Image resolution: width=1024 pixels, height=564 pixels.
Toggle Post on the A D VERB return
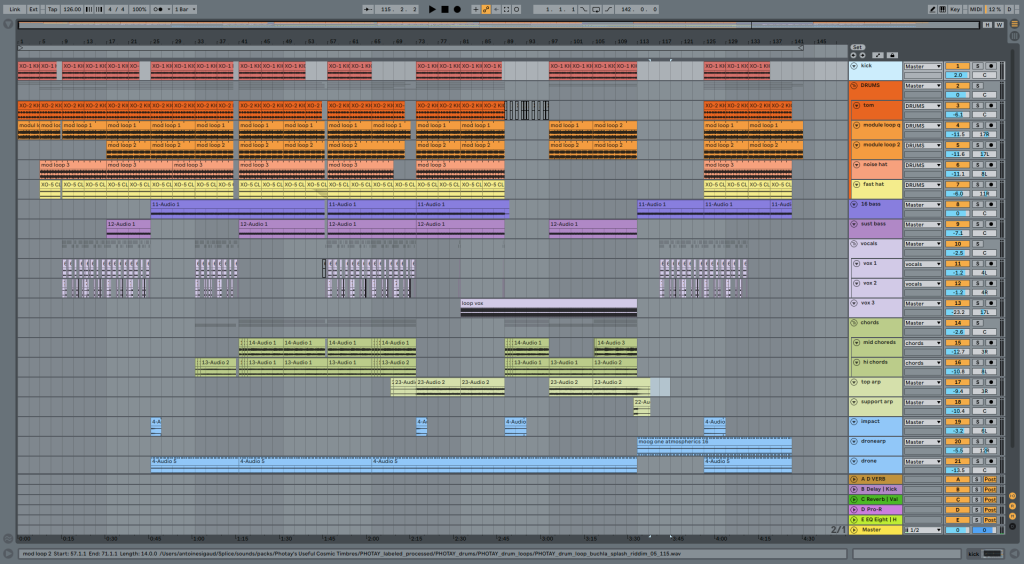(x=990, y=480)
